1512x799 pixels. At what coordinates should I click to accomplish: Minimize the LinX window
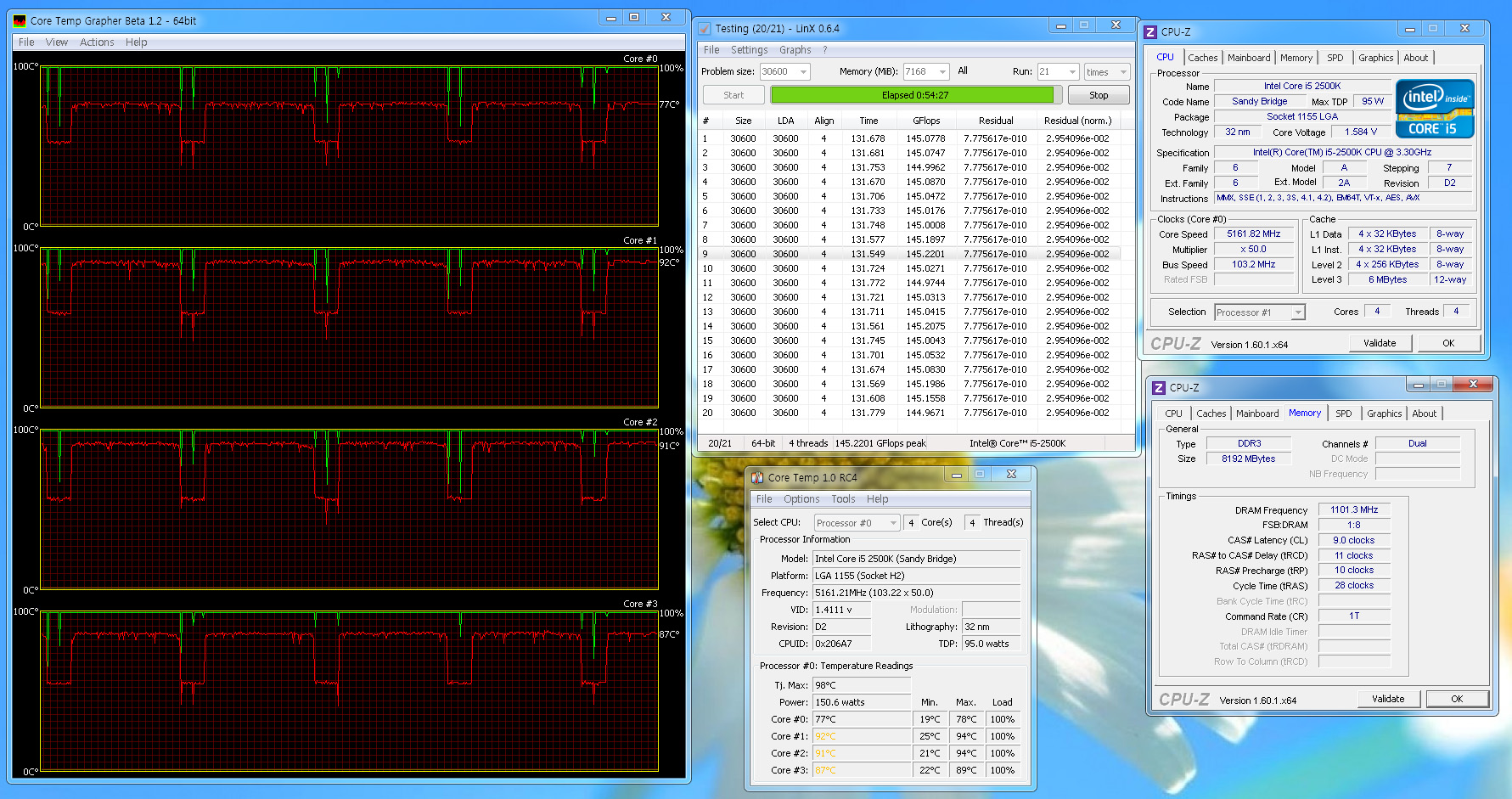point(1060,25)
